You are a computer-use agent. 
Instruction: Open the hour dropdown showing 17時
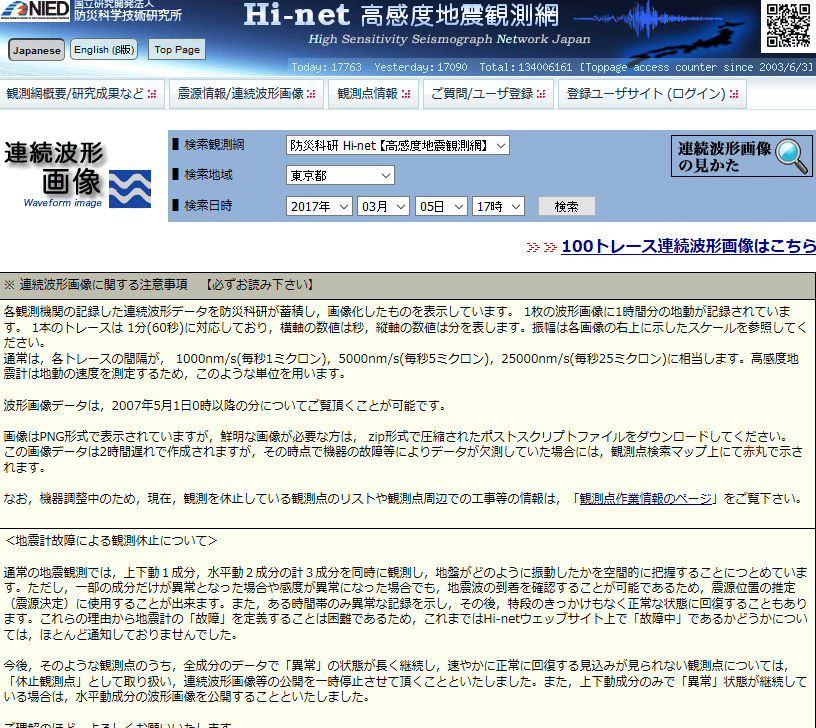[498, 206]
